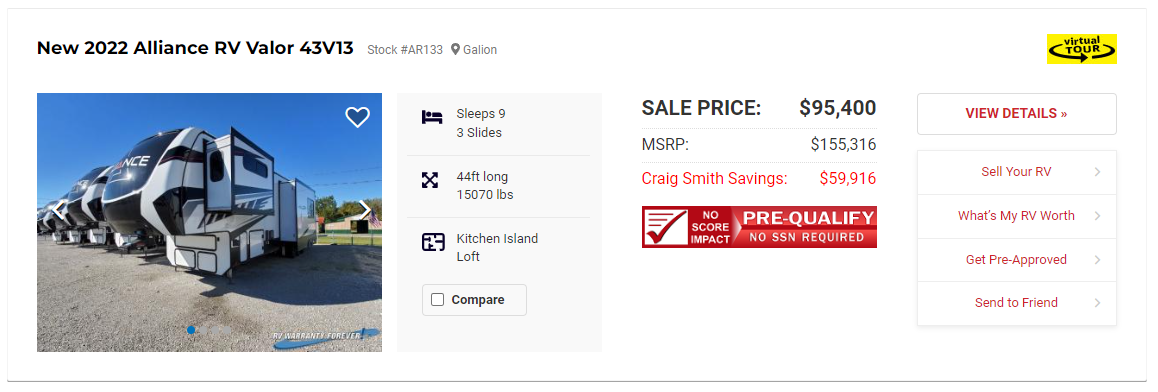Viewport: 1158px width, 392px height.
Task: Click the bed sleeps icon
Action: pyautogui.click(x=432, y=117)
